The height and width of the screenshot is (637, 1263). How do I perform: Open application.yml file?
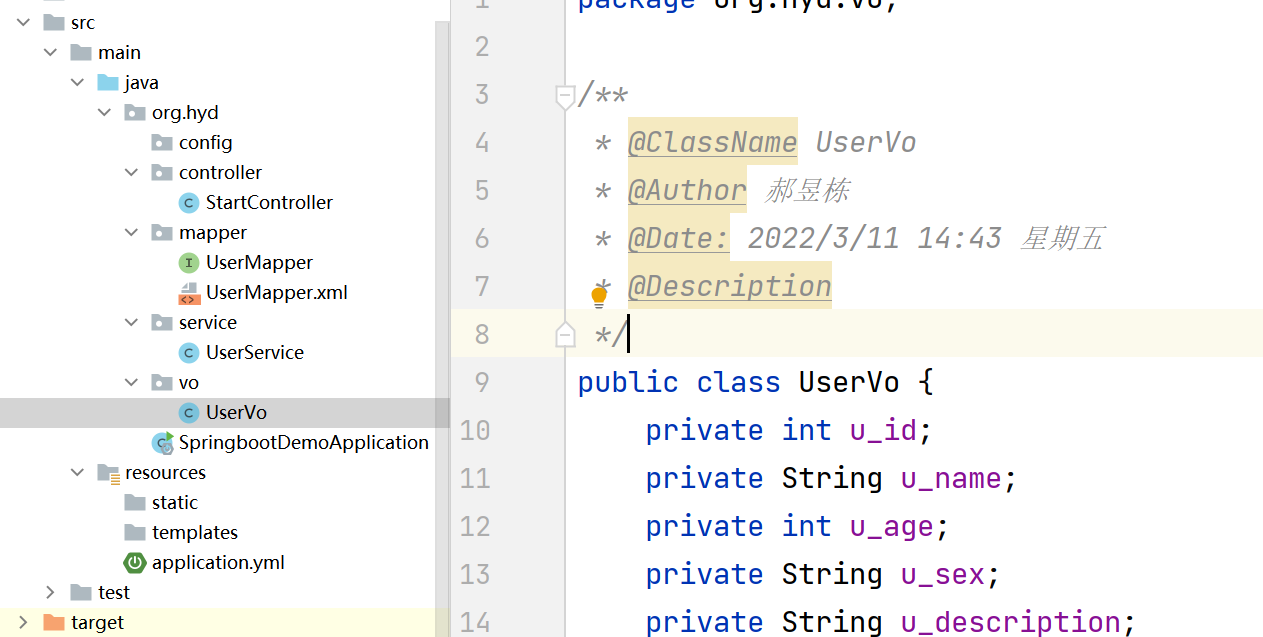pos(218,562)
